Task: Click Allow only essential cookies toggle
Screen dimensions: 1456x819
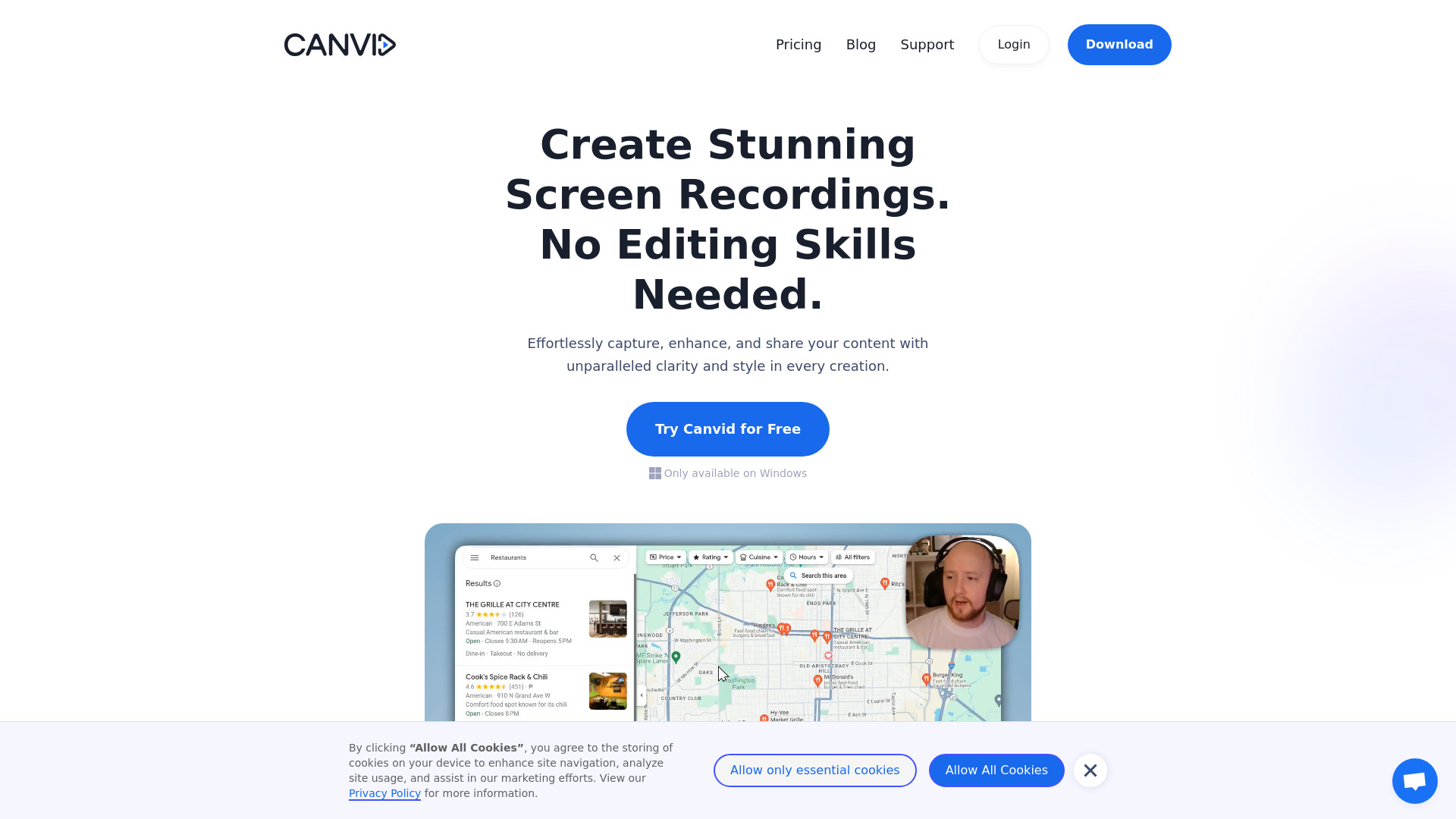Action: [x=815, y=770]
